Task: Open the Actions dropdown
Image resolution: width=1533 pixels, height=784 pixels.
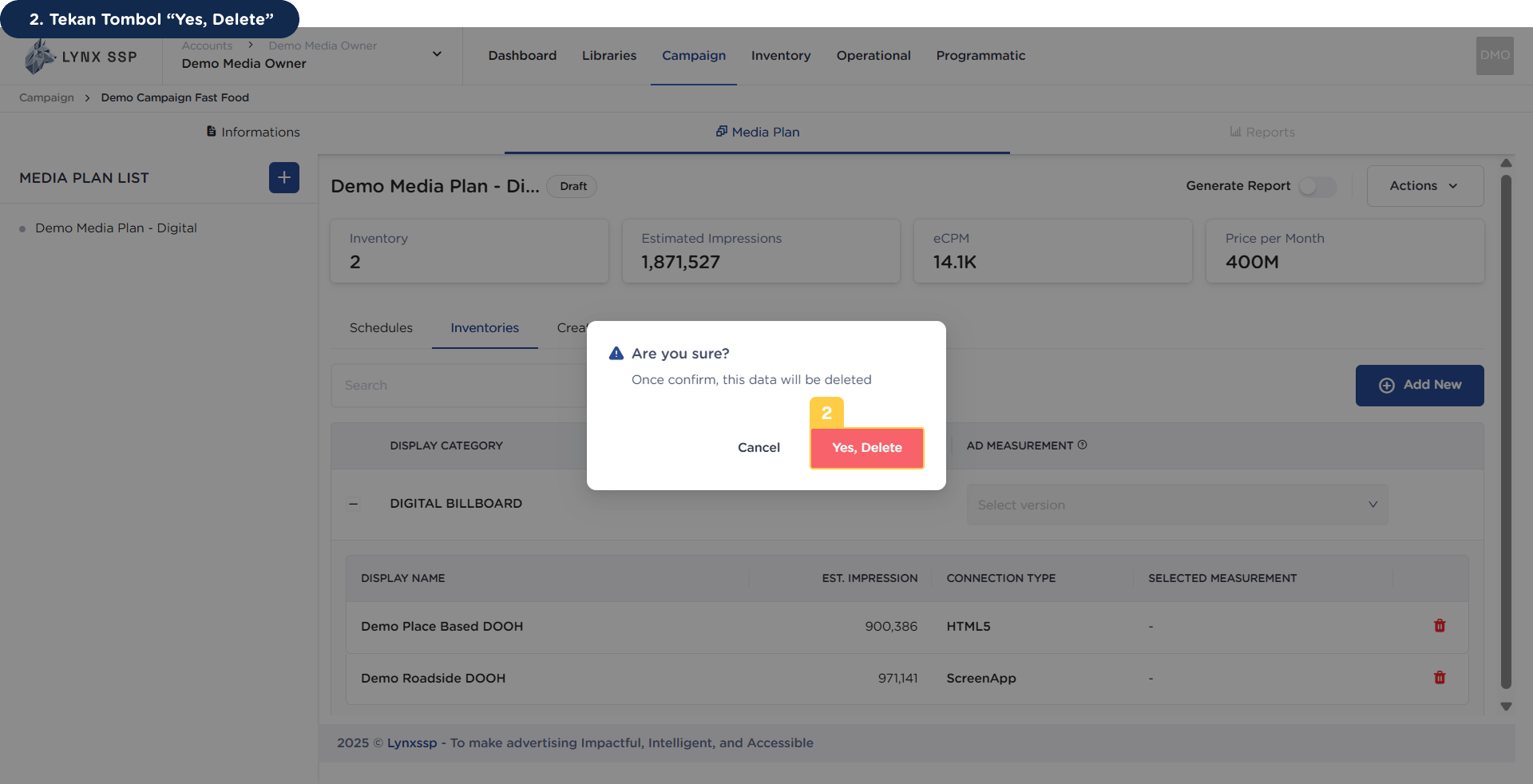Action: point(1425,186)
